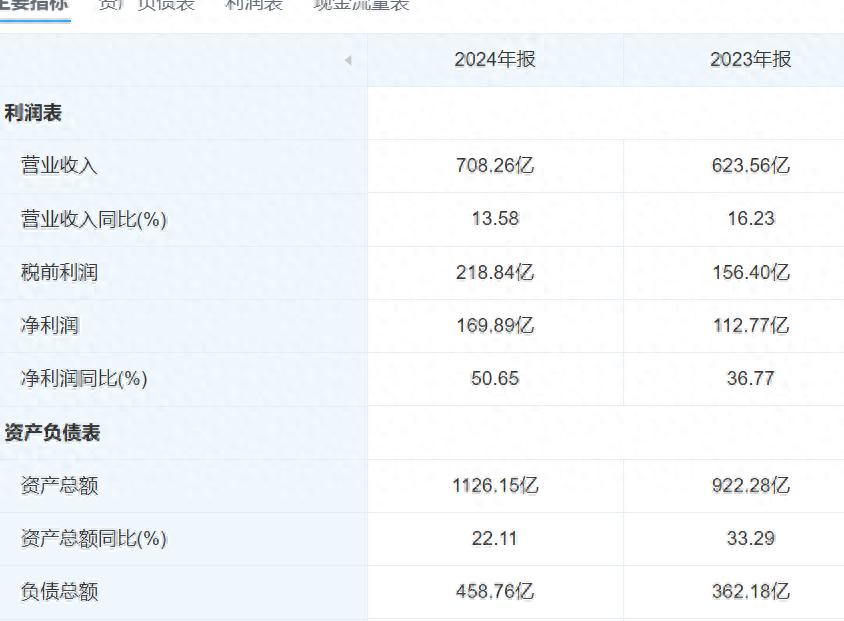This screenshot has height=621, width=844.
Task: Select the 2023年报 column header
Action: 751,59
